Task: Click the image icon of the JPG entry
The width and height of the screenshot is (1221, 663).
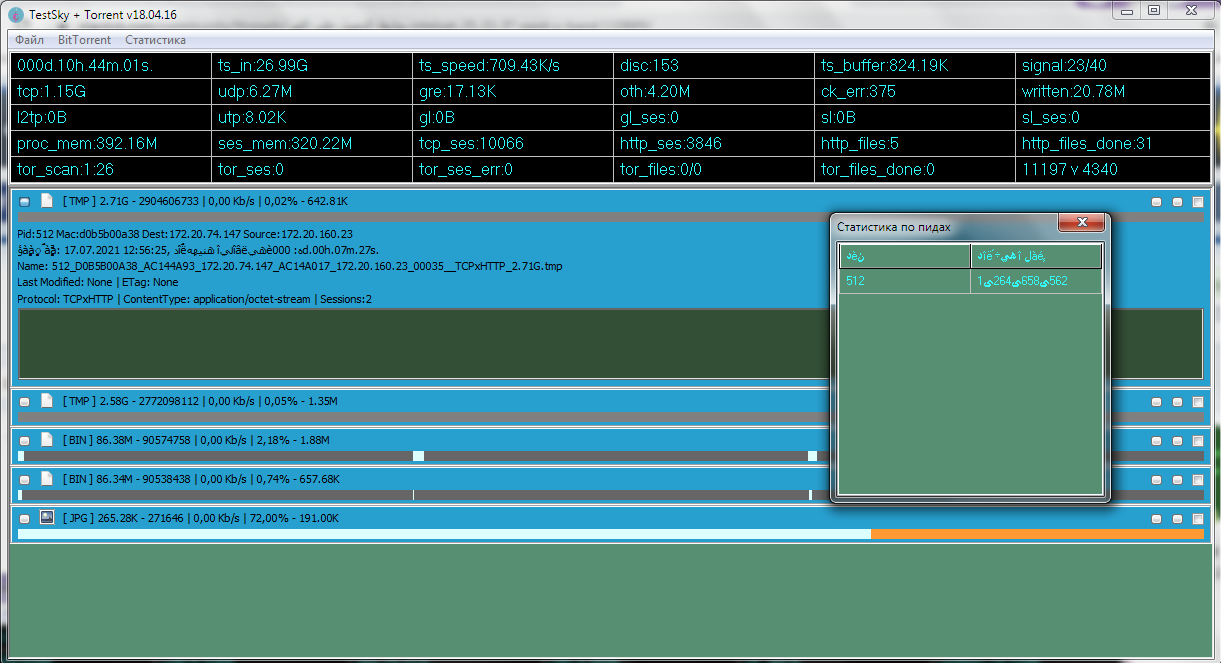Action: coord(46,518)
